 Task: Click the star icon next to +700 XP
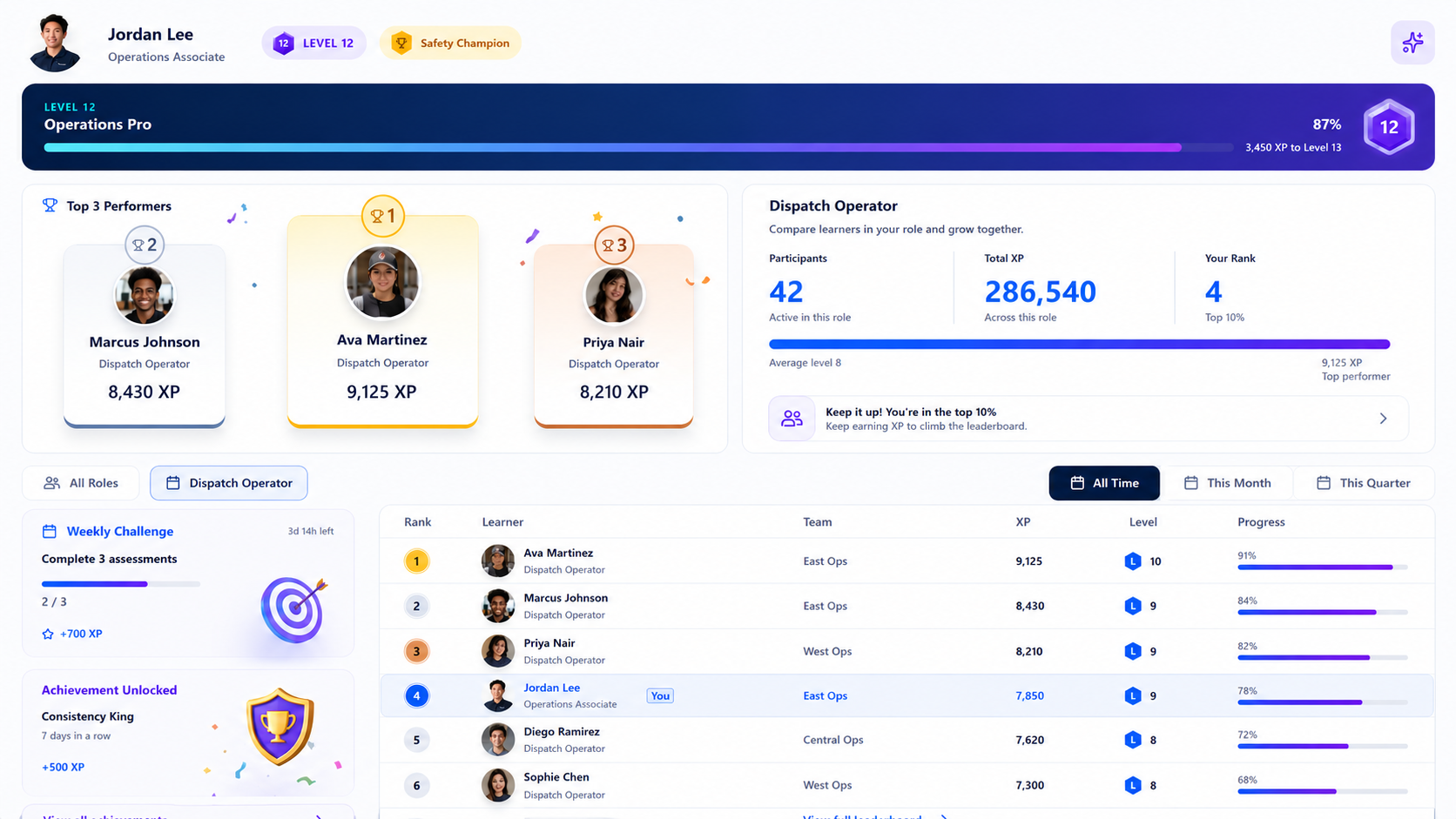[48, 634]
